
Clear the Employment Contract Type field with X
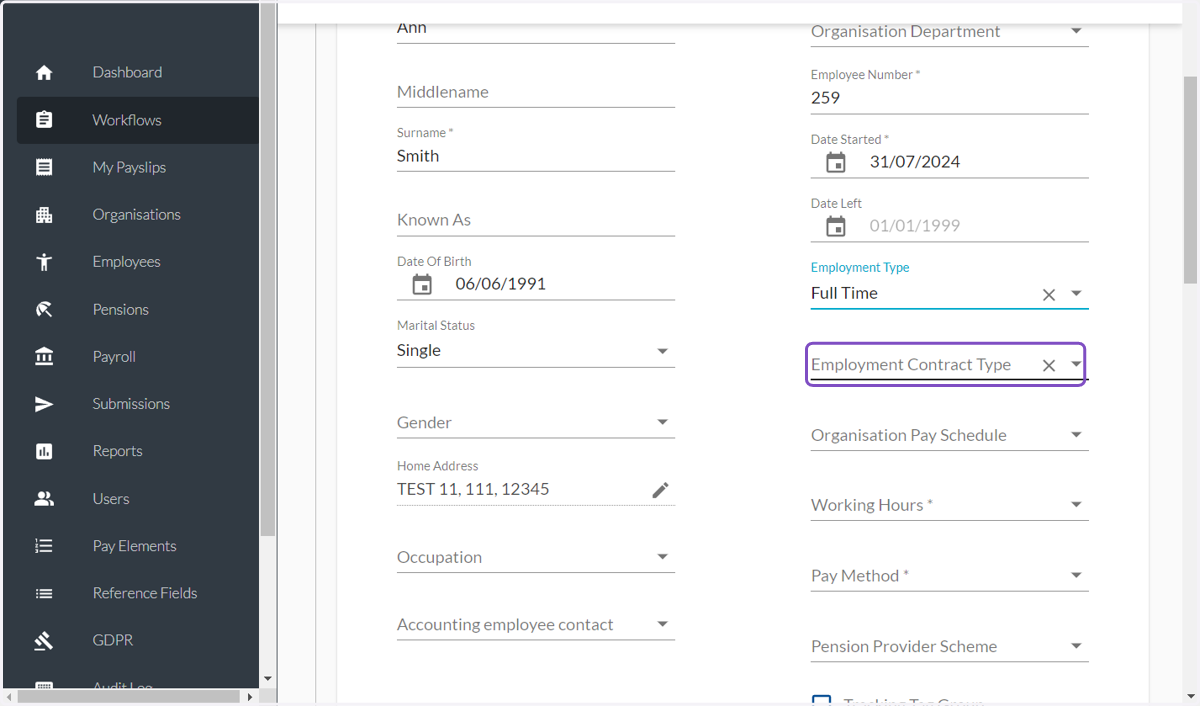click(1049, 366)
